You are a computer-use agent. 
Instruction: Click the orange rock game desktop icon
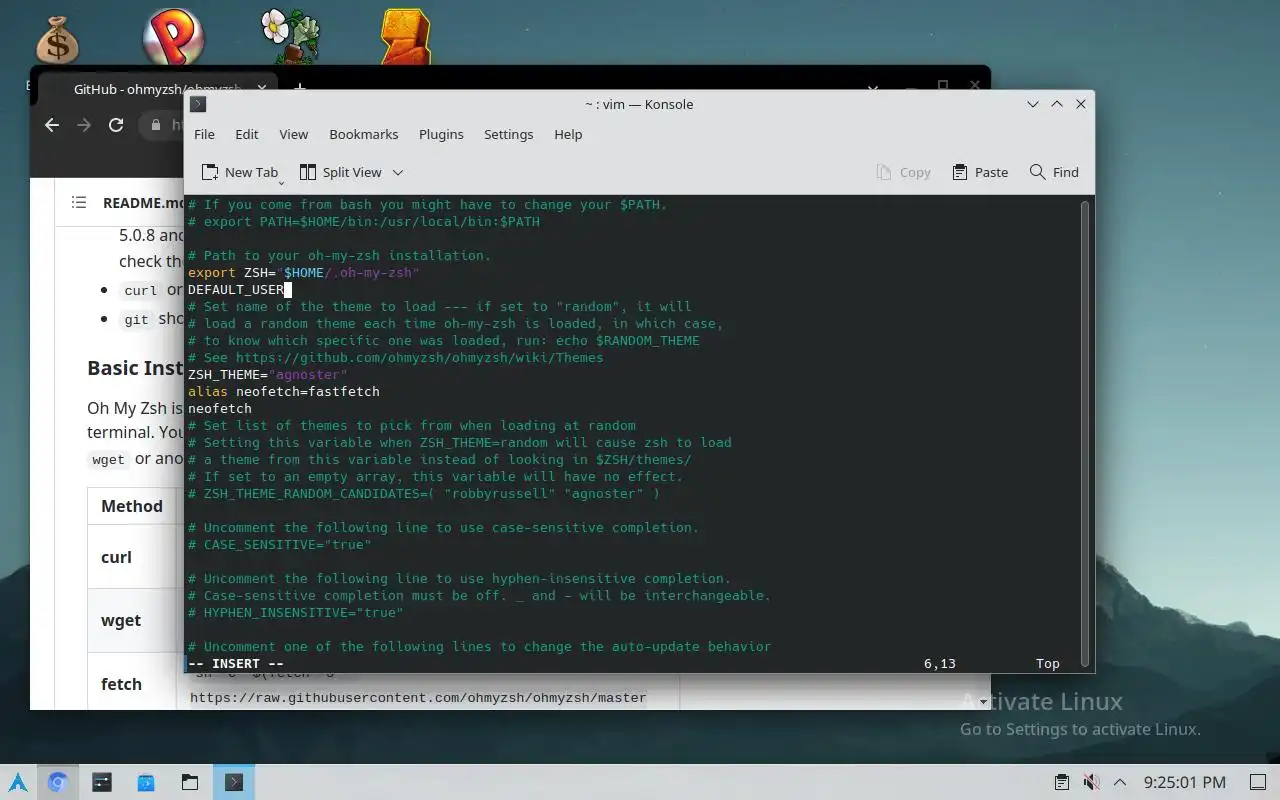[405, 37]
